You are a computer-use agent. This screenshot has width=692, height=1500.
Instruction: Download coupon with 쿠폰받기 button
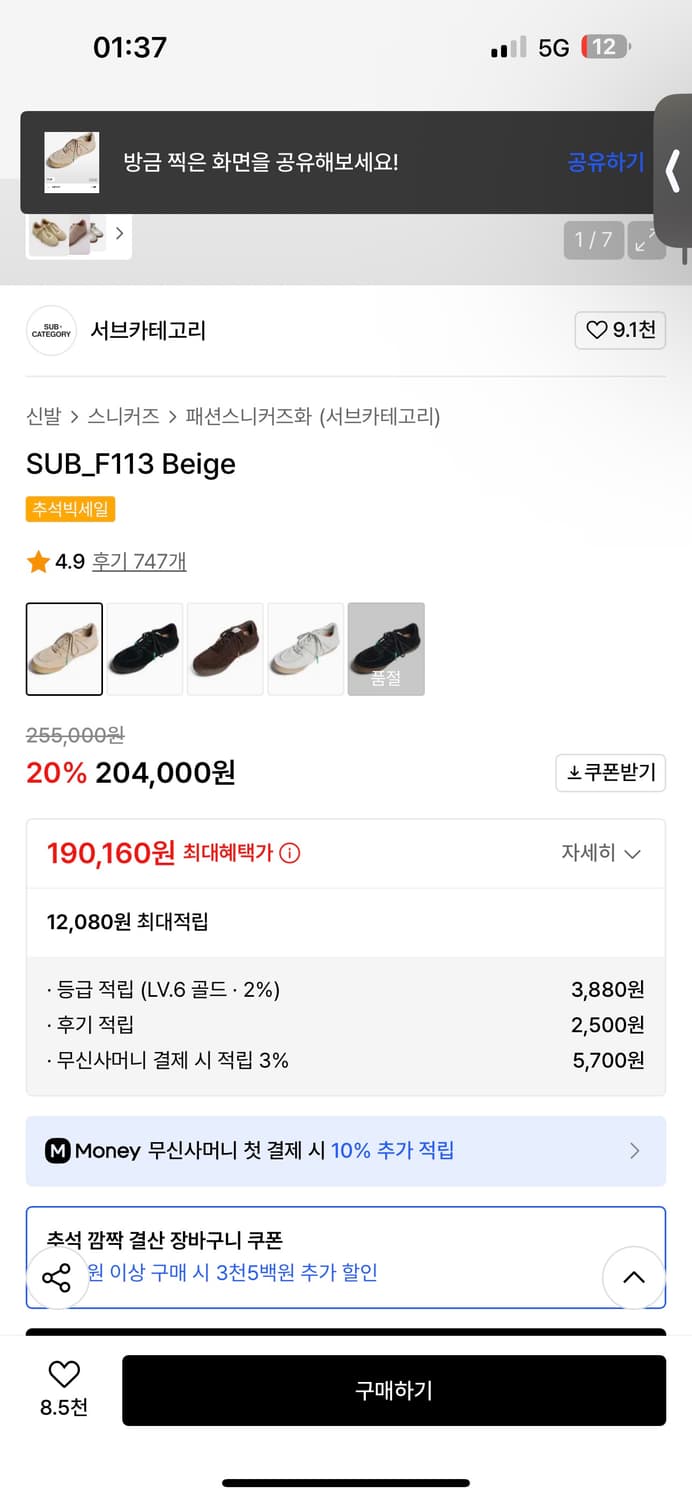click(610, 773)
